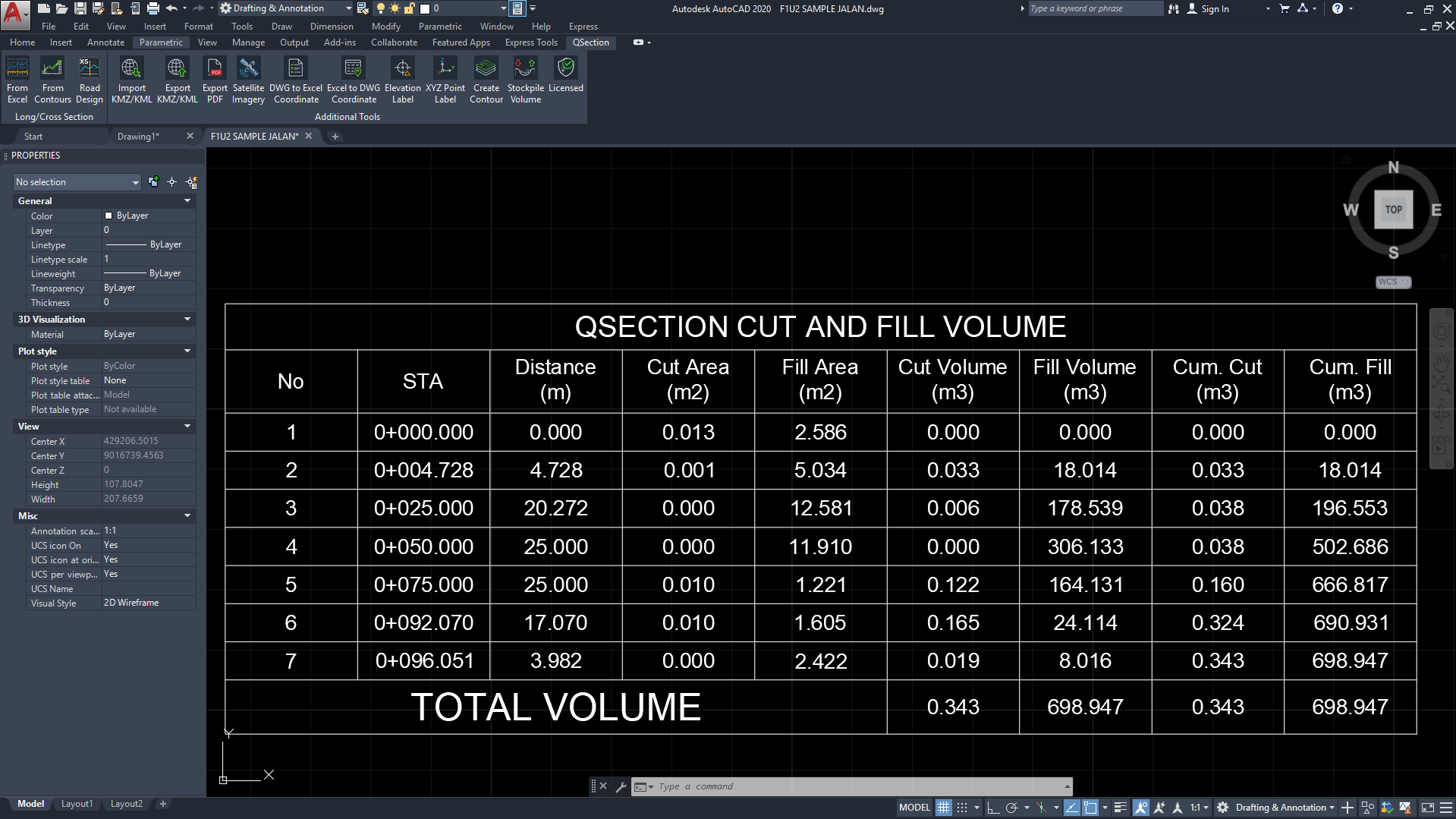Run the Export PDF tool
1456x819 pixels.
[215, 80]
